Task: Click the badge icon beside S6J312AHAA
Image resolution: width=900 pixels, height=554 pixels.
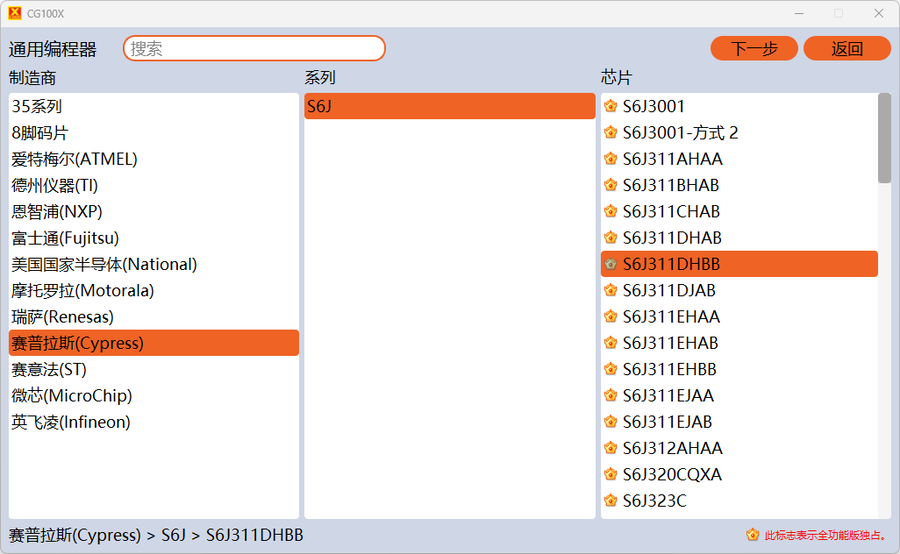Action: 611,449
